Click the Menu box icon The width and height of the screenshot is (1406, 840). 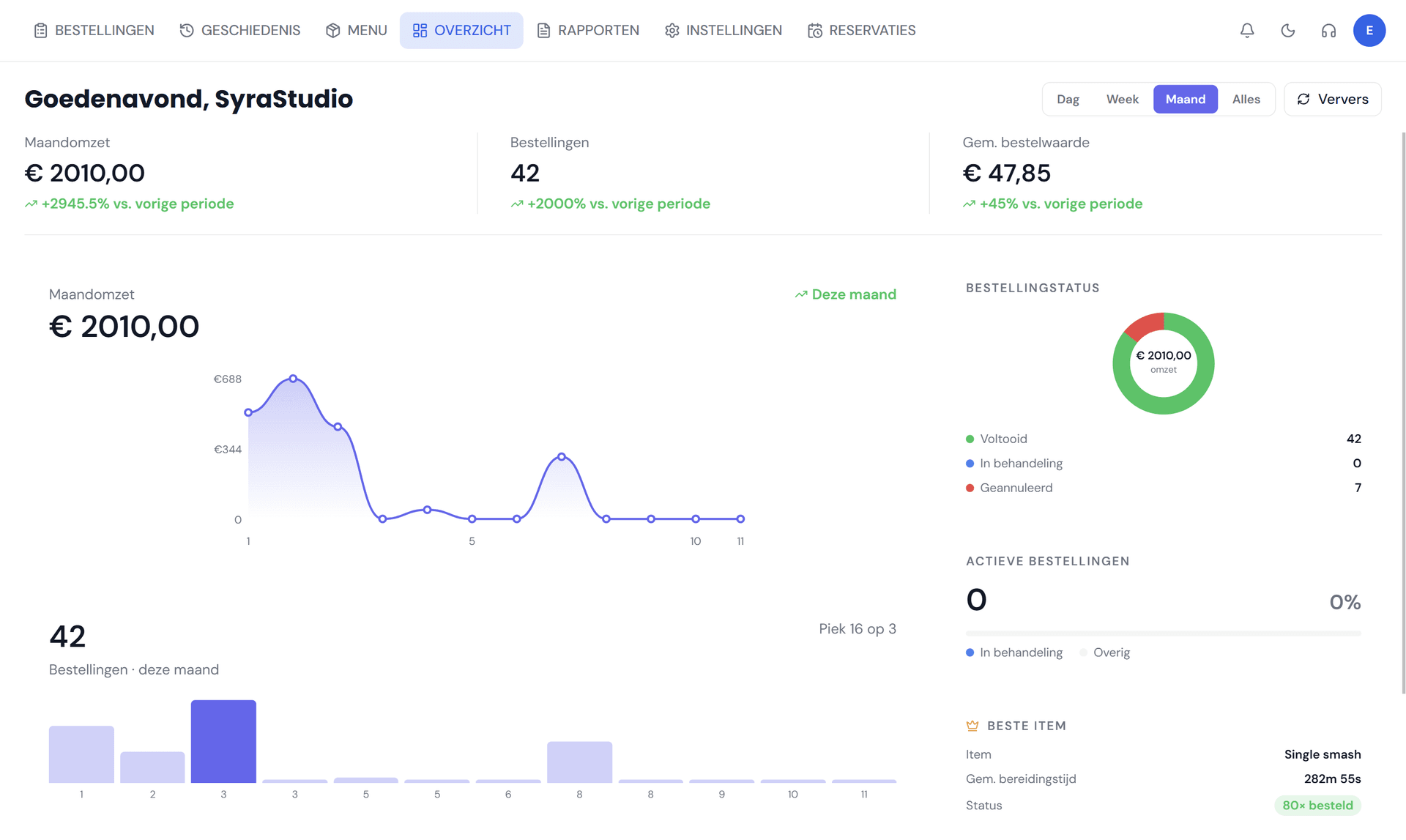pyautogui.click(x=333, y=31)
